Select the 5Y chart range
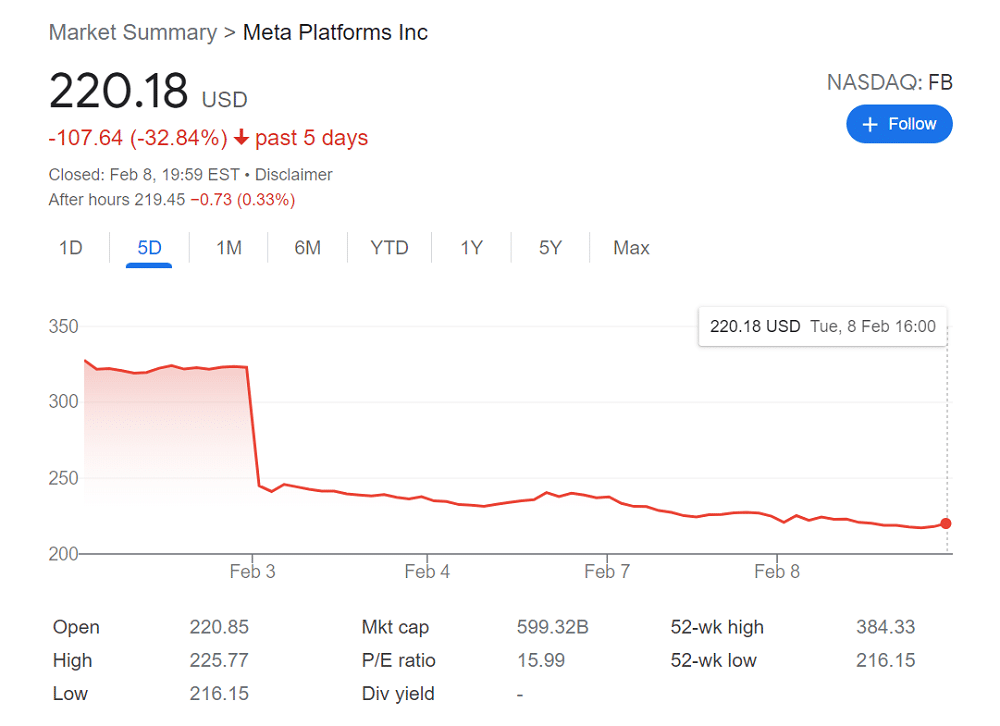 549,247
